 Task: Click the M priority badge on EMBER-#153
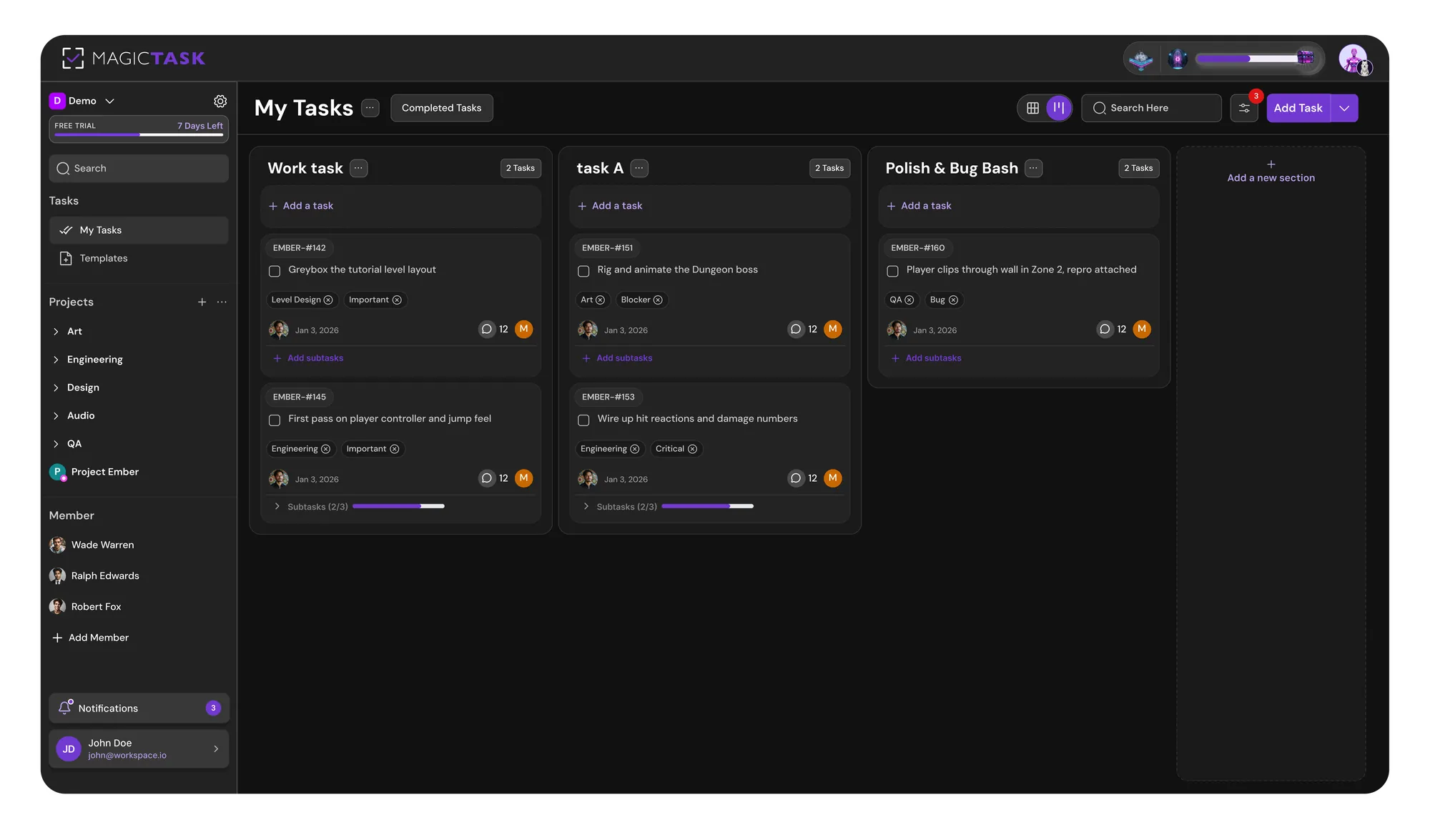click(x=832, y=478)
